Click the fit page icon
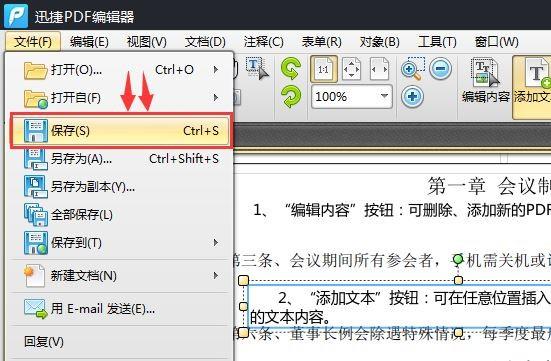 click(352, 69)
